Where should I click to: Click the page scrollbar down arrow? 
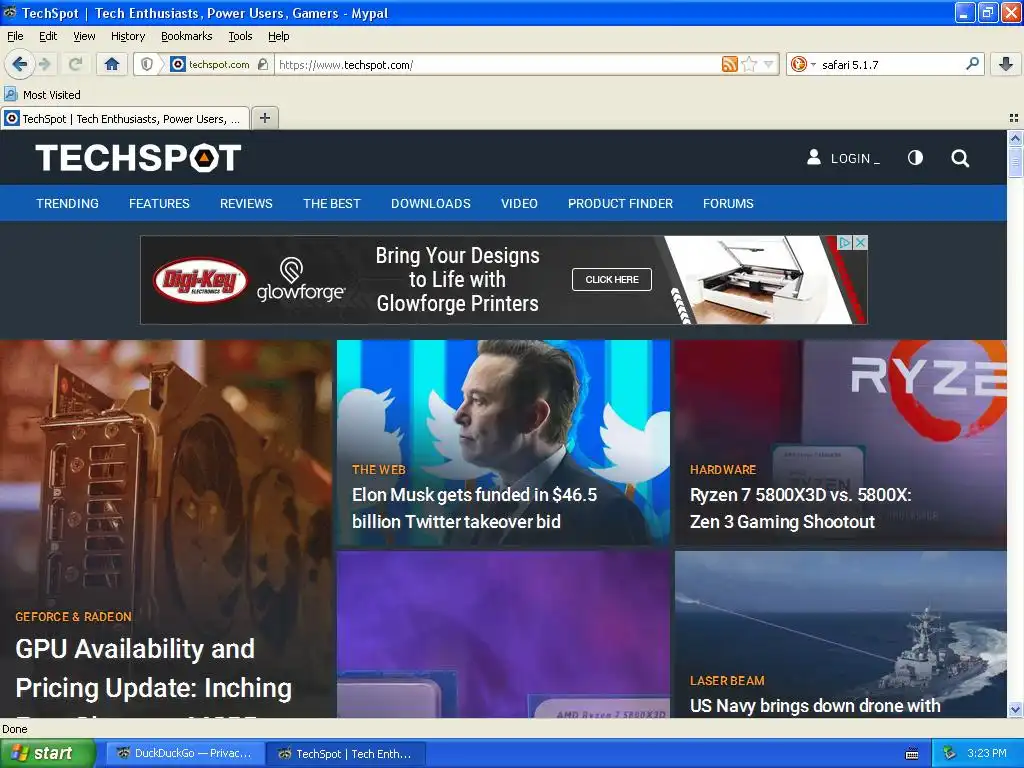click(1015, 709)
